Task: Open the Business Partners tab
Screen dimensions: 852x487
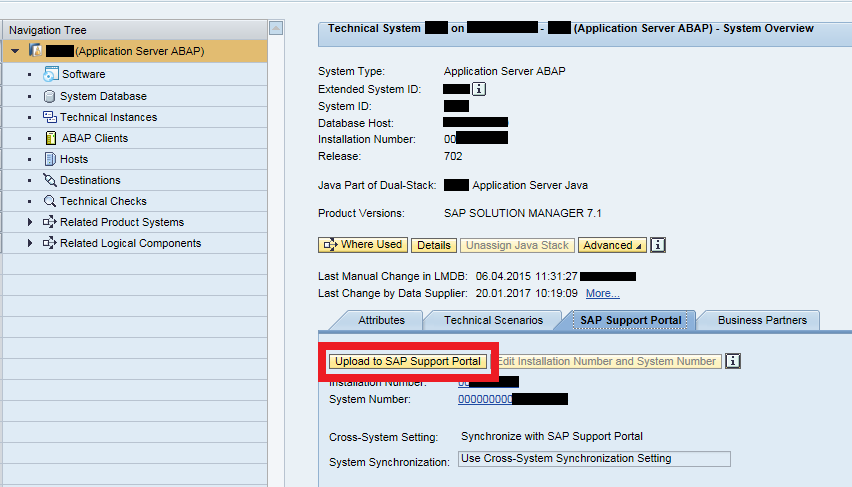Action: (762, 320)
